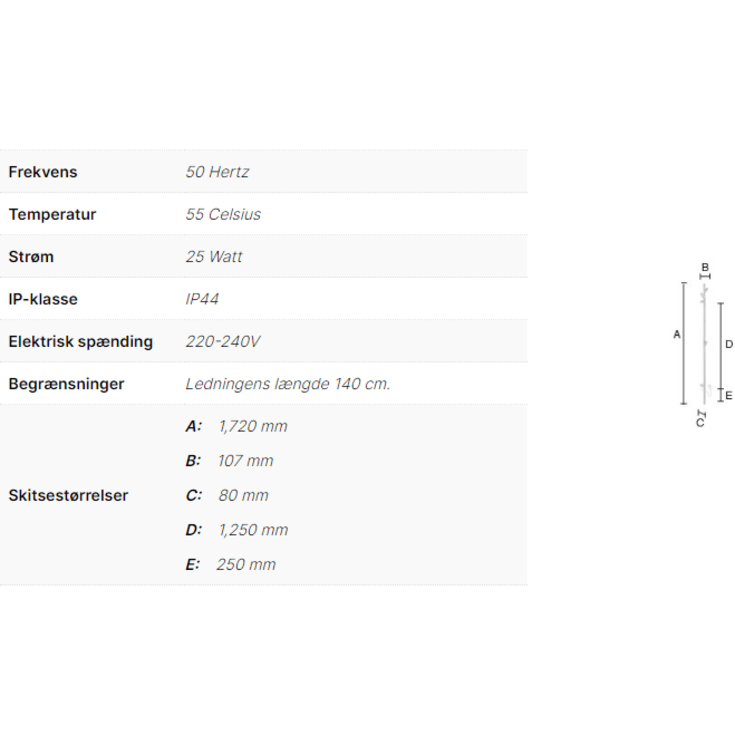Open the product dimension sketch diagram
This screenshot has width=735, height=735.
(703, 345)
